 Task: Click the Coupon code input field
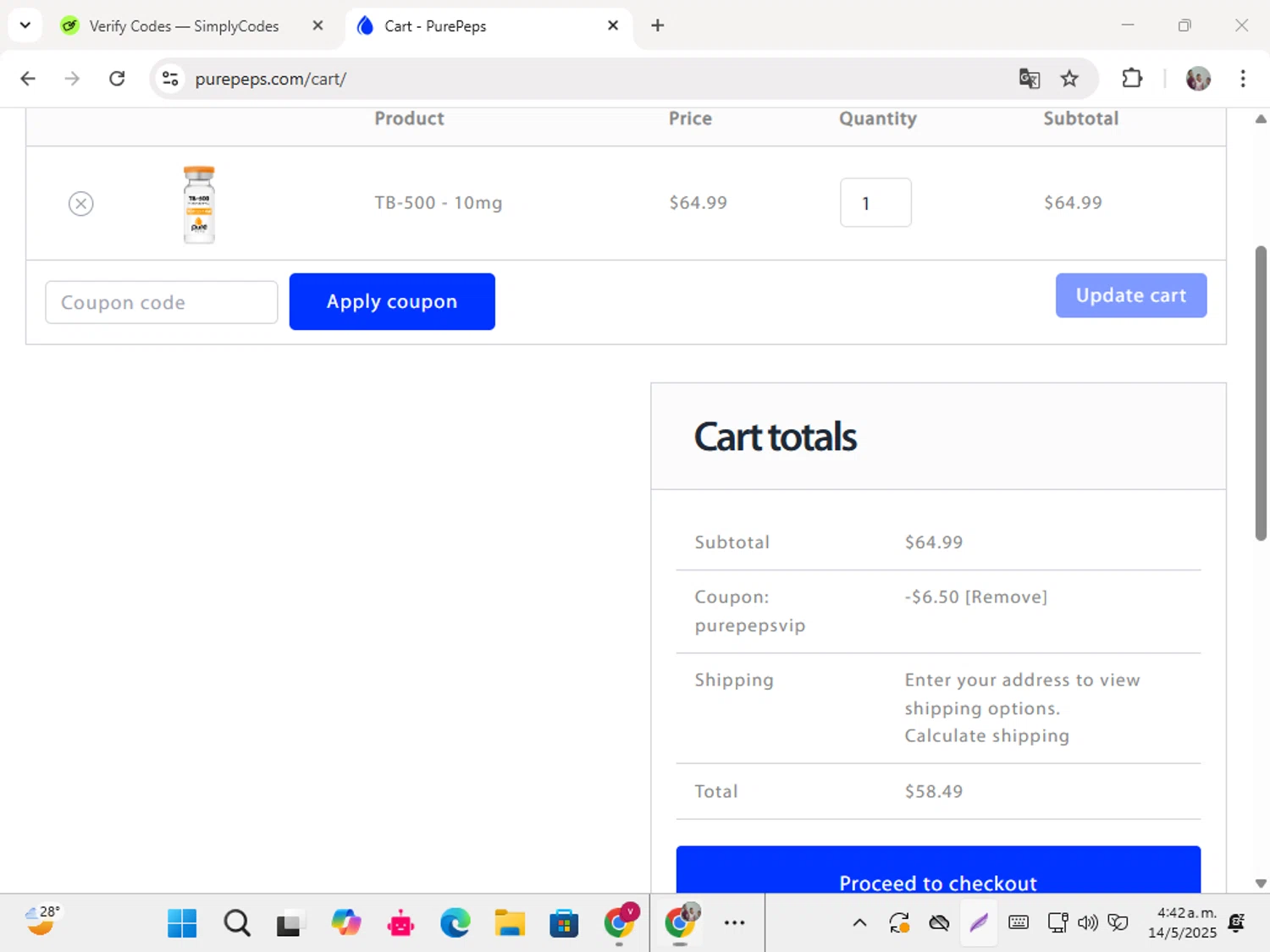click(x=161, y=302)
